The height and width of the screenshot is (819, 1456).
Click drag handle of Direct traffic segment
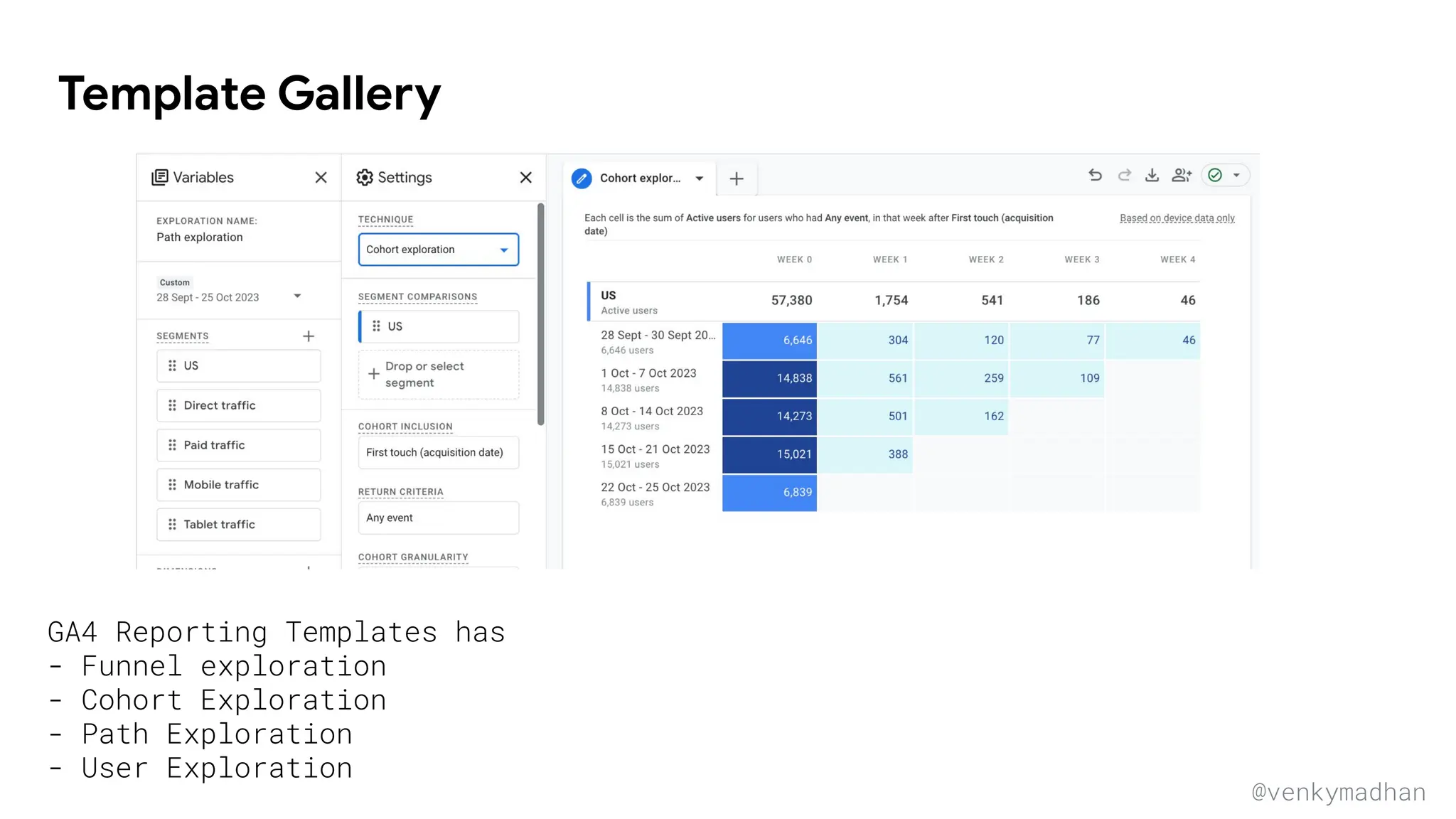coord(172,405)
